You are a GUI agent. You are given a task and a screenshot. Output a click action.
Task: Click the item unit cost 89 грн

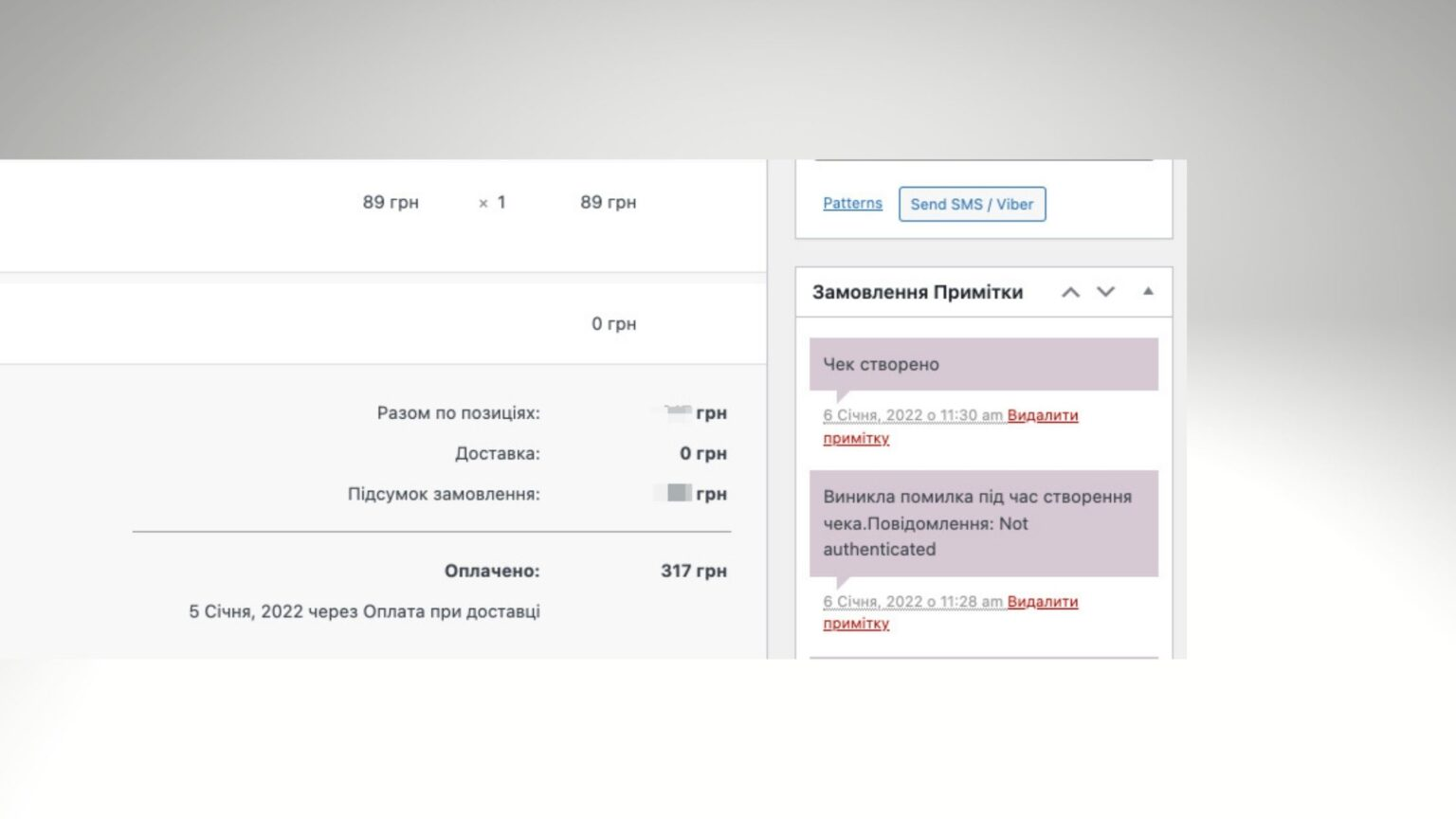(391, 202)
